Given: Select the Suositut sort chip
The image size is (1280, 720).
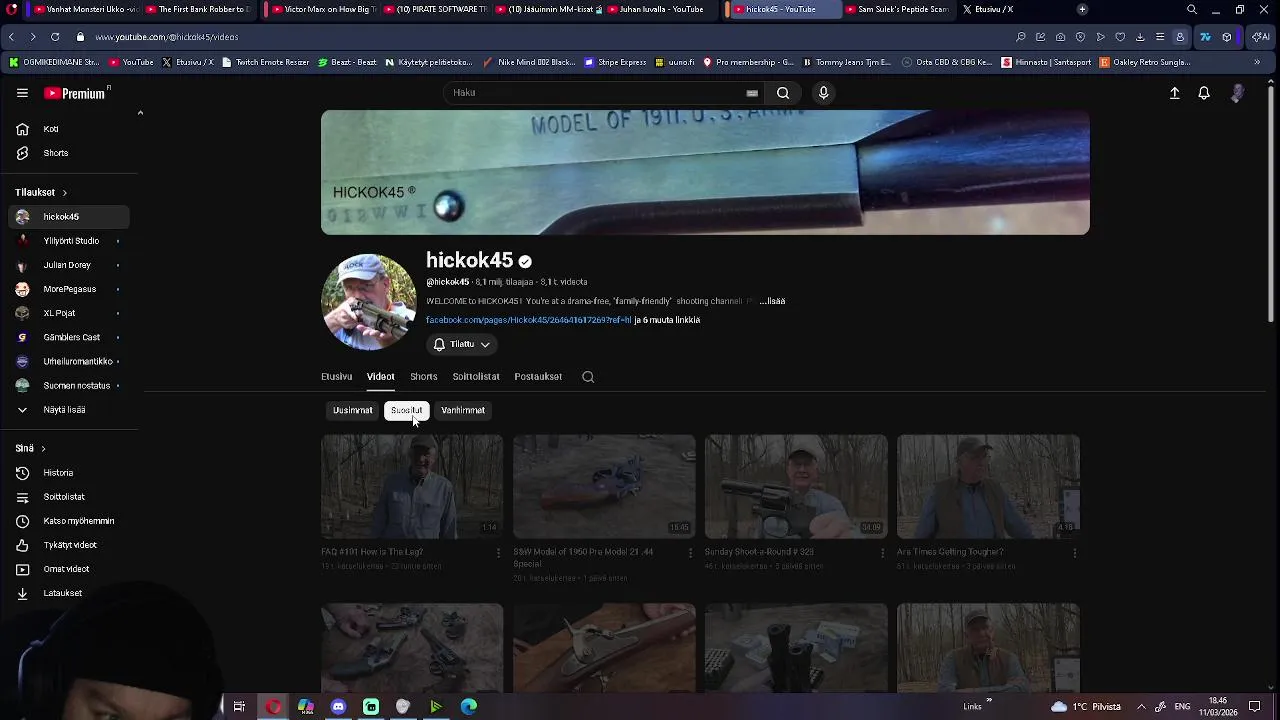Looking at the screenshot, I should (406, 410).
